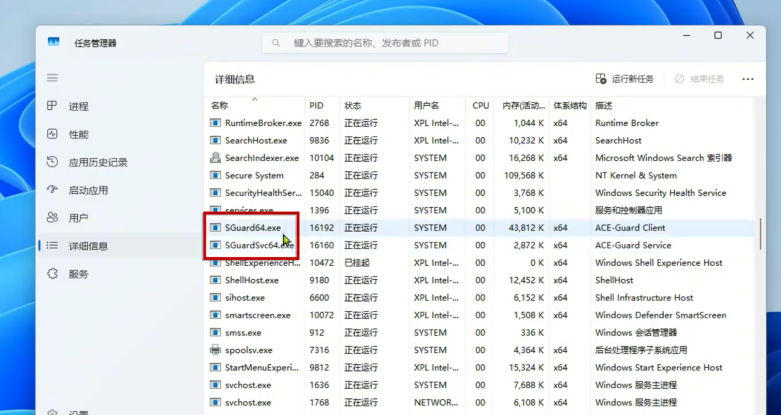The width and height of the screenshot is (781, 415).
Task: Select the 详细信息 sidebar item
Action: click(x=120, y=246)
